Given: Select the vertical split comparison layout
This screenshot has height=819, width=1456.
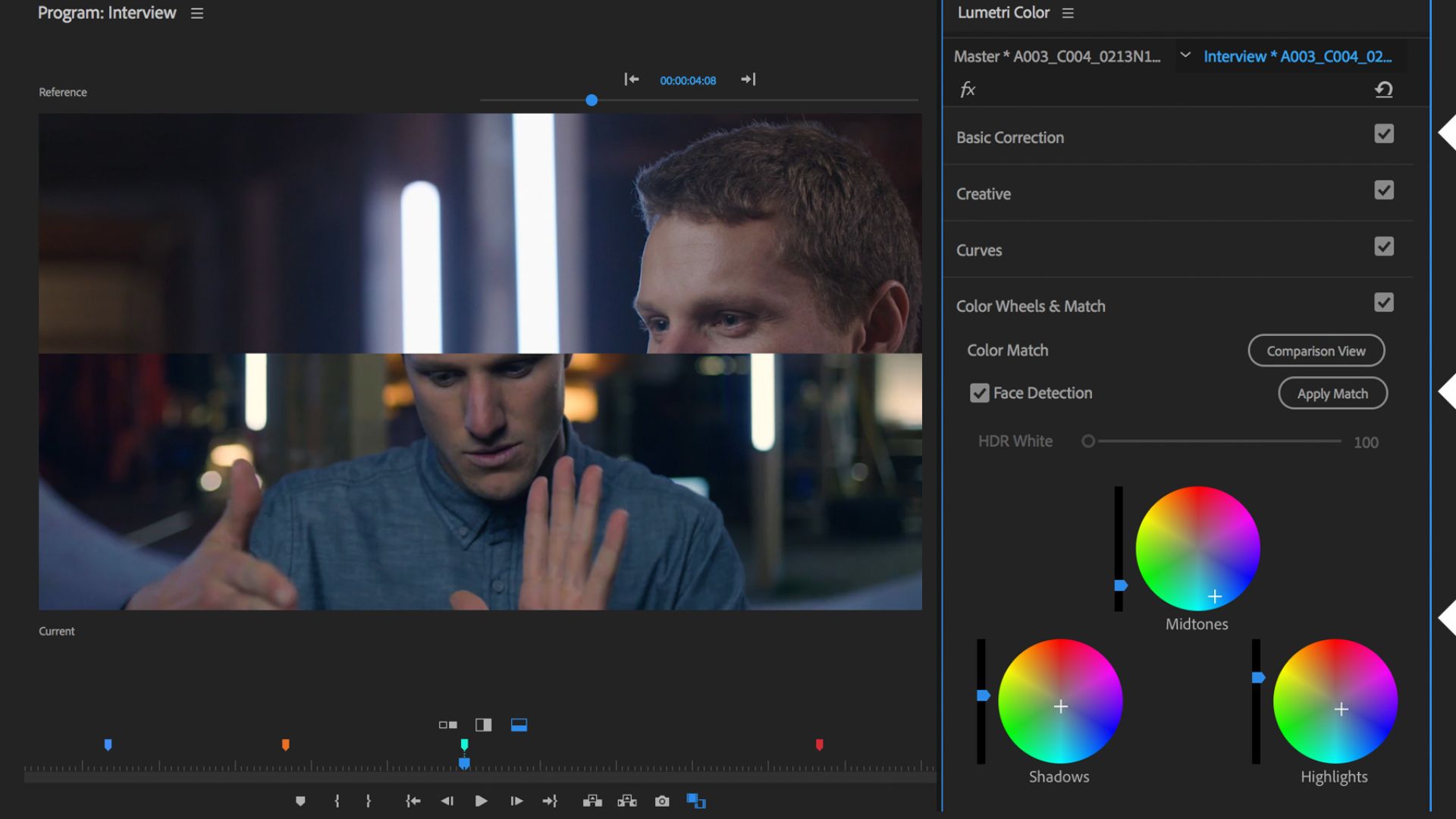Looking at the screenshot, I should [x=483, y=725].
